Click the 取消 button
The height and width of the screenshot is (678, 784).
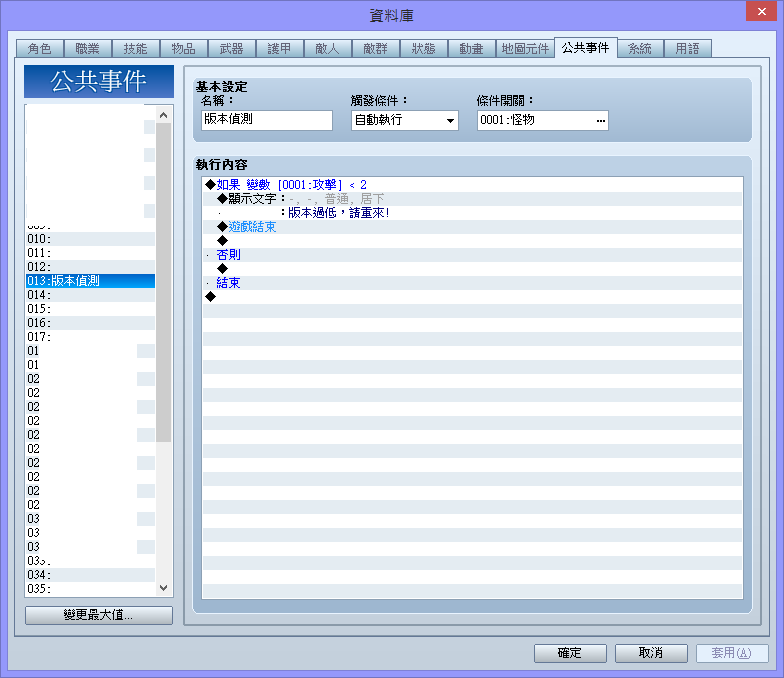651,653
